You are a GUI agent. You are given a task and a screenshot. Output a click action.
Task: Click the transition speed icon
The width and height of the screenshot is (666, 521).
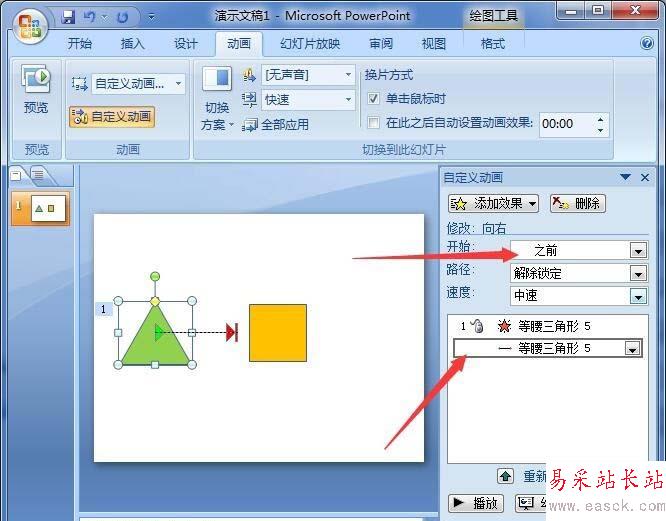point(249,100)
